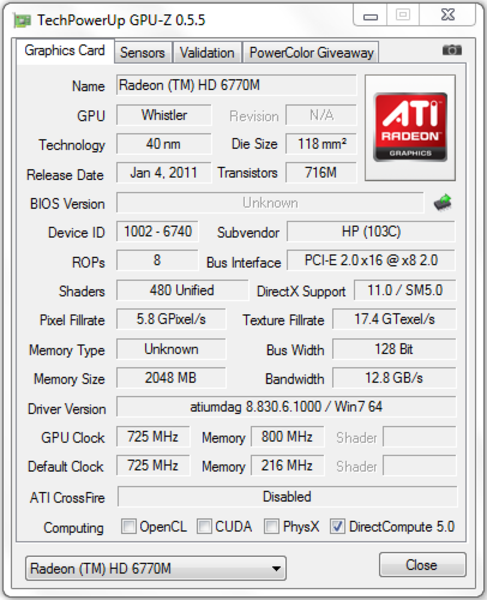Click the Driver Version field
This screenshot has width=487, height=600.
coord(286,407)
